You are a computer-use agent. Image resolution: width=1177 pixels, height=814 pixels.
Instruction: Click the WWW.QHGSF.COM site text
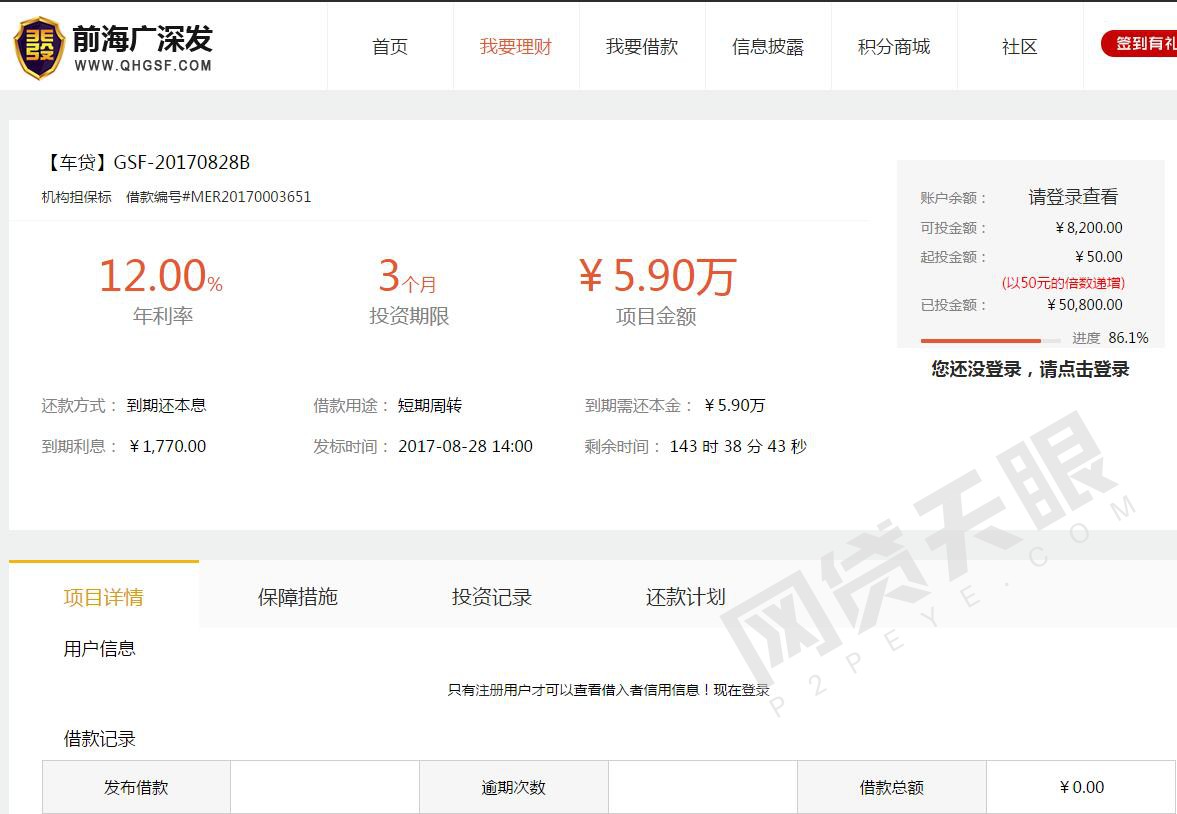(x=143, y=66)
